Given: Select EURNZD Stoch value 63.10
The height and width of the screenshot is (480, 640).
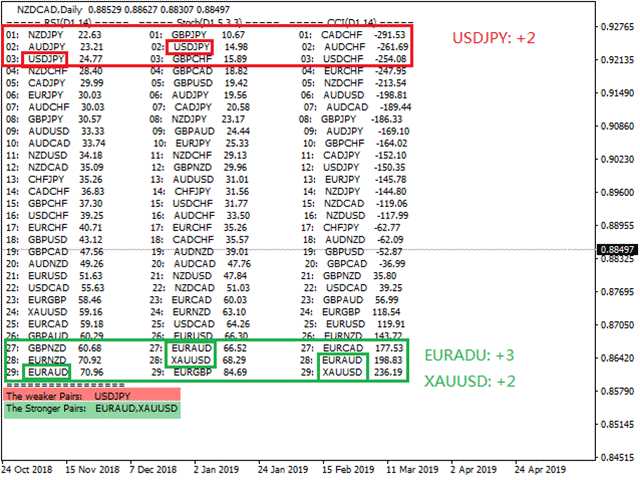Looking at the screenshot, I should (234, 312).
